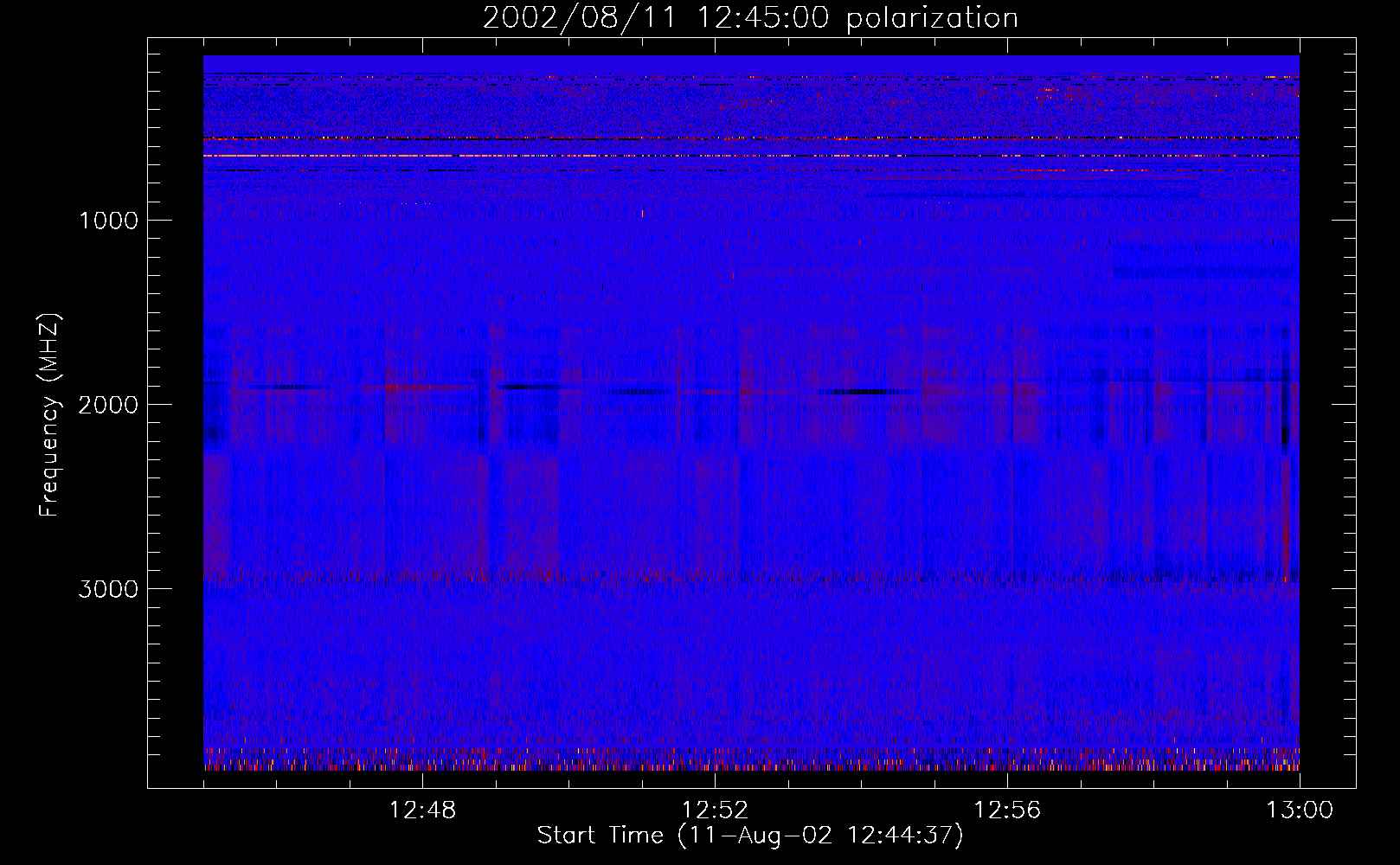This screenshot has width=1400, height=865.
Task: Click the 'Frequency (MHZ)' axis label
Action: pyautogui.click(x=49, y=415)
